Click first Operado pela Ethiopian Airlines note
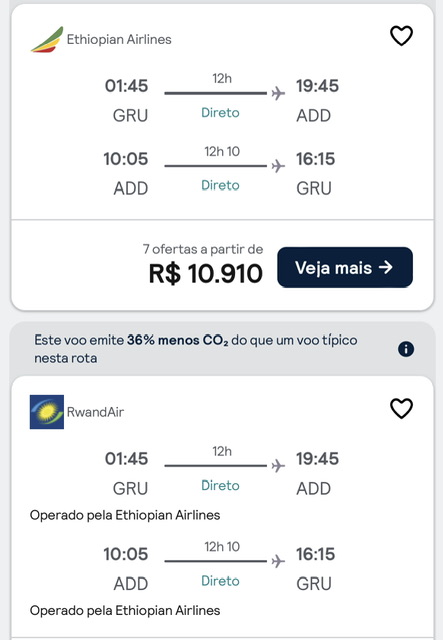 125,515
